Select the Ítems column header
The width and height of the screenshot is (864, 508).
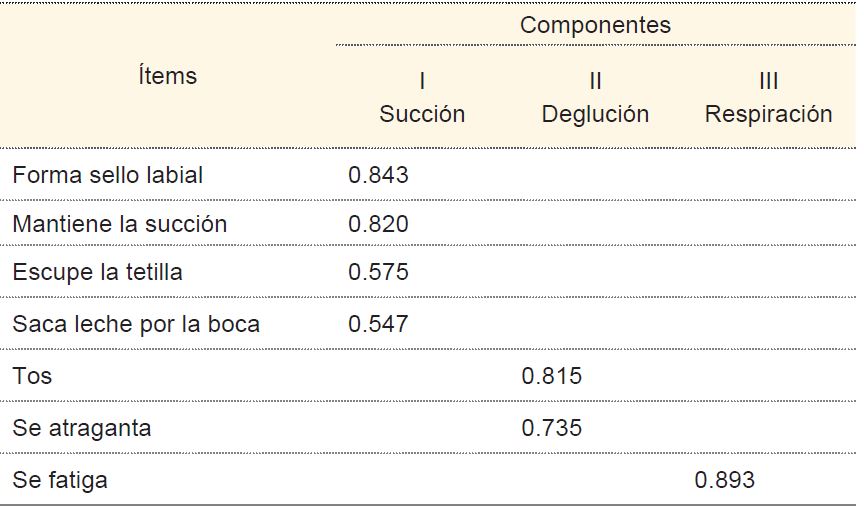167,76
